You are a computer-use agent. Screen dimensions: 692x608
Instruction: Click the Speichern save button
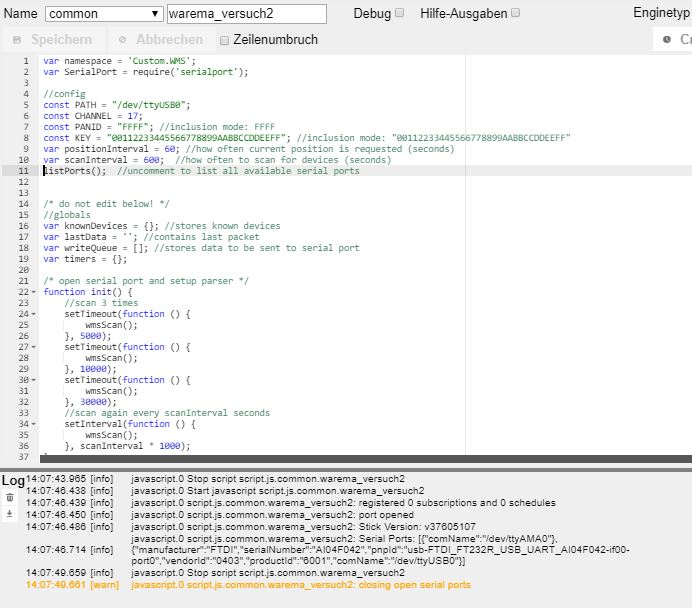[54, 40]
